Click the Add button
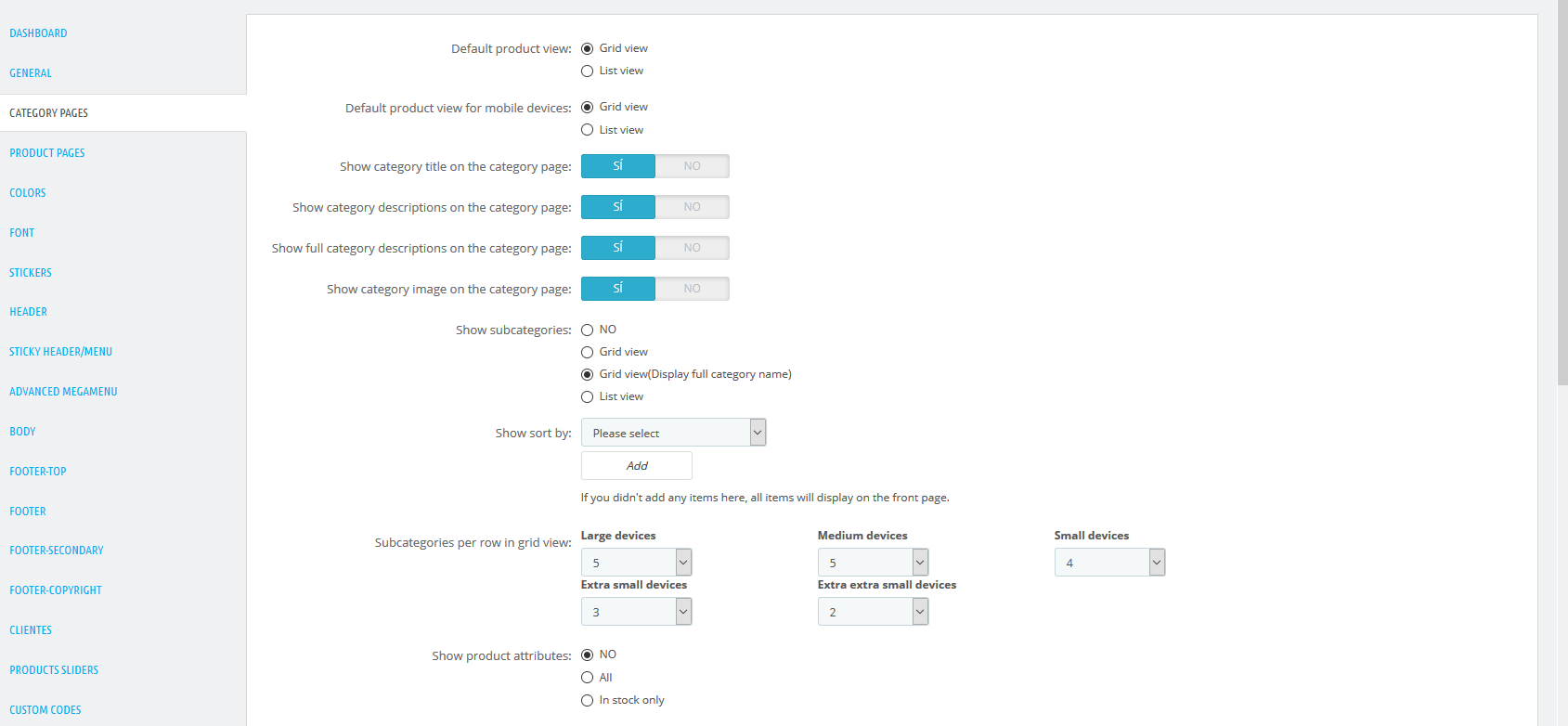1568x726 pixels. tap(637, 466)
